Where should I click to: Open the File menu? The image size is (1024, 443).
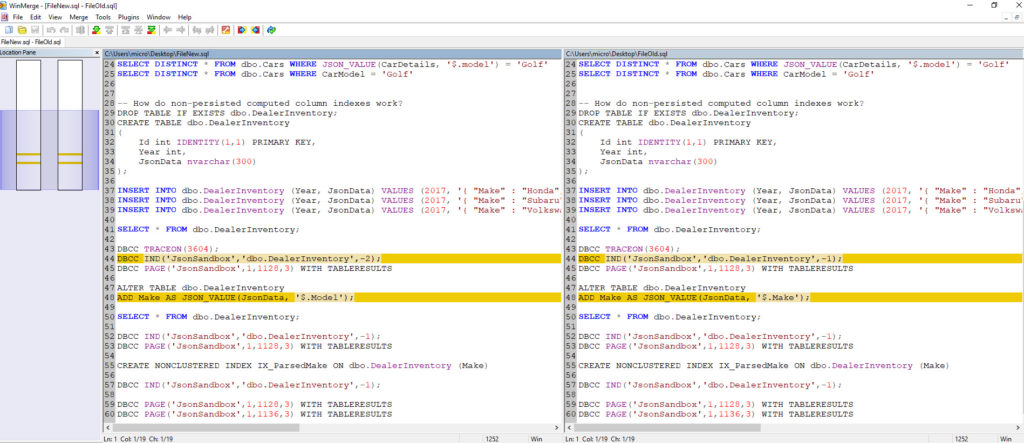pos(18,17)
